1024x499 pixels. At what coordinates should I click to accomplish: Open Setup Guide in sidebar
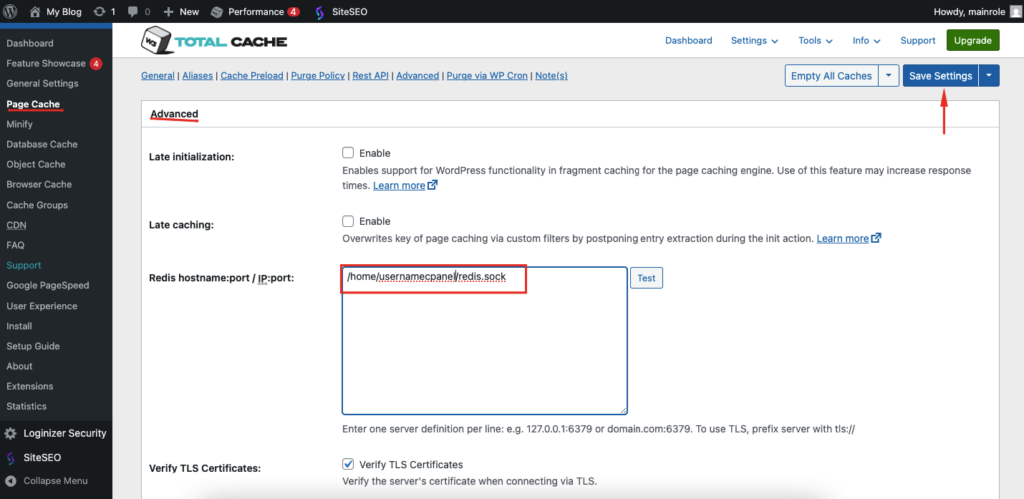click(x=33, y=346)
